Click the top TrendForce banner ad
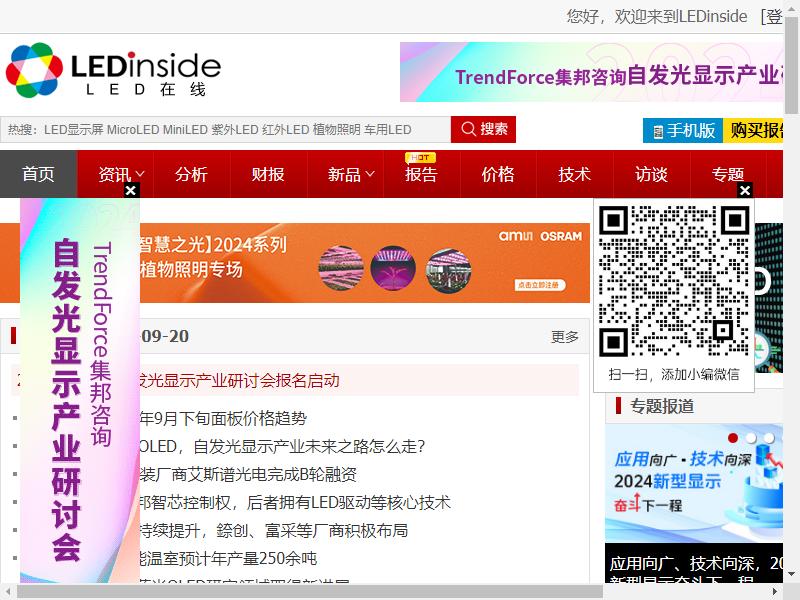Viewport: 800px width, 600px height. [x=591, y=72]
